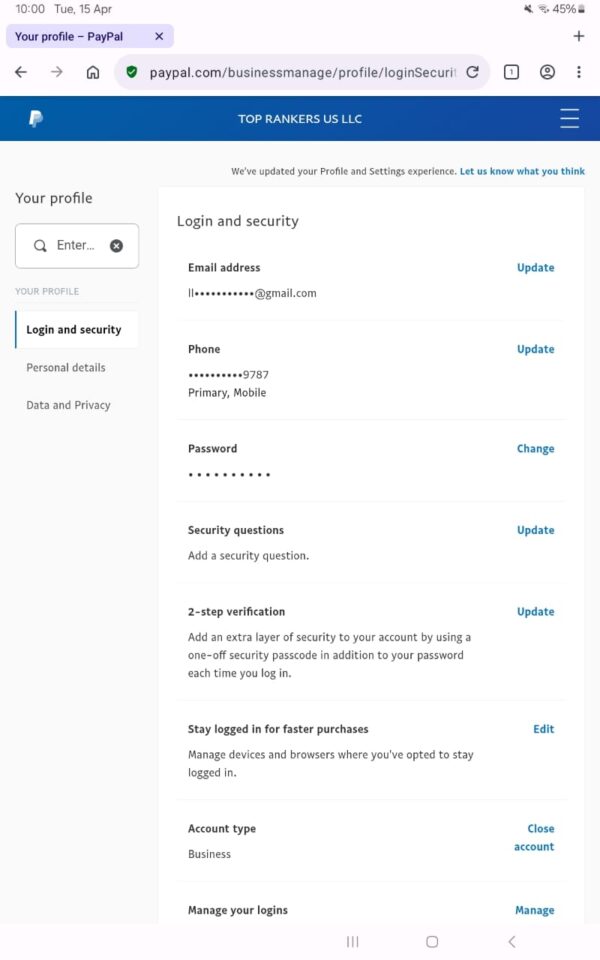
Task: Open a new browser tab
Action: (578, 37)
